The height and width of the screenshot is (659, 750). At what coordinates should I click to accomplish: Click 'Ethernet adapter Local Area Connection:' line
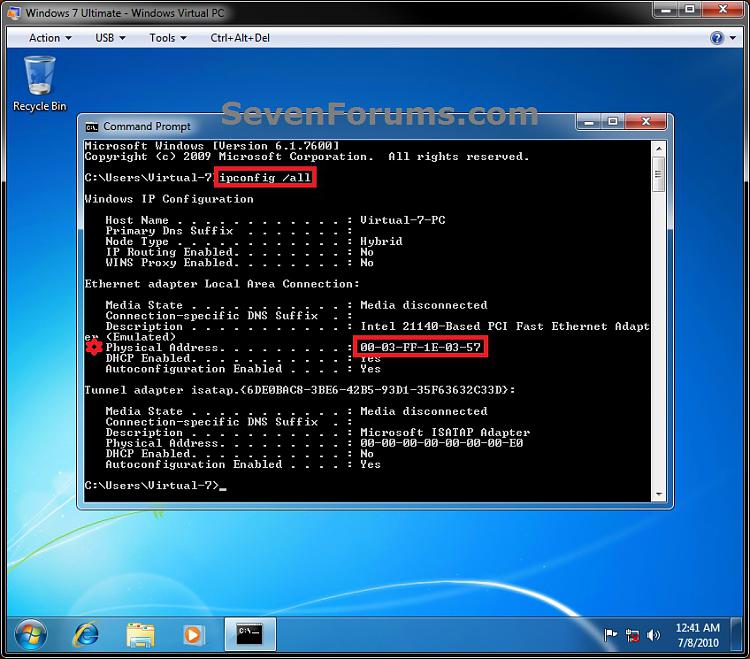[x=222, y=284]
